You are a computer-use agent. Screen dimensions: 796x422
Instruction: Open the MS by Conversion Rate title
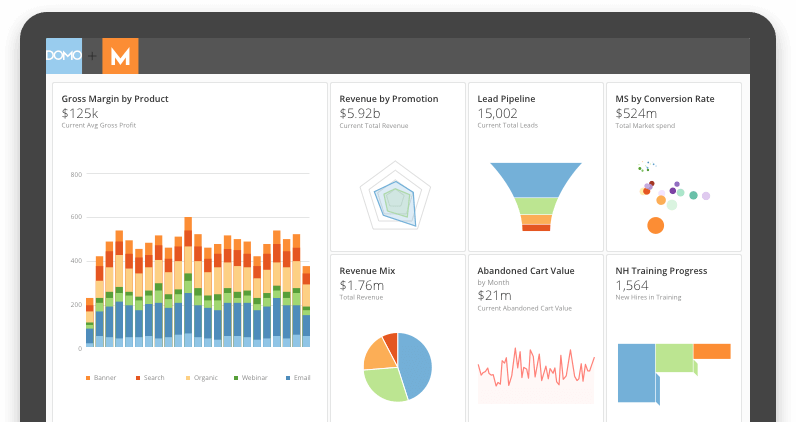tap(665, 99)
